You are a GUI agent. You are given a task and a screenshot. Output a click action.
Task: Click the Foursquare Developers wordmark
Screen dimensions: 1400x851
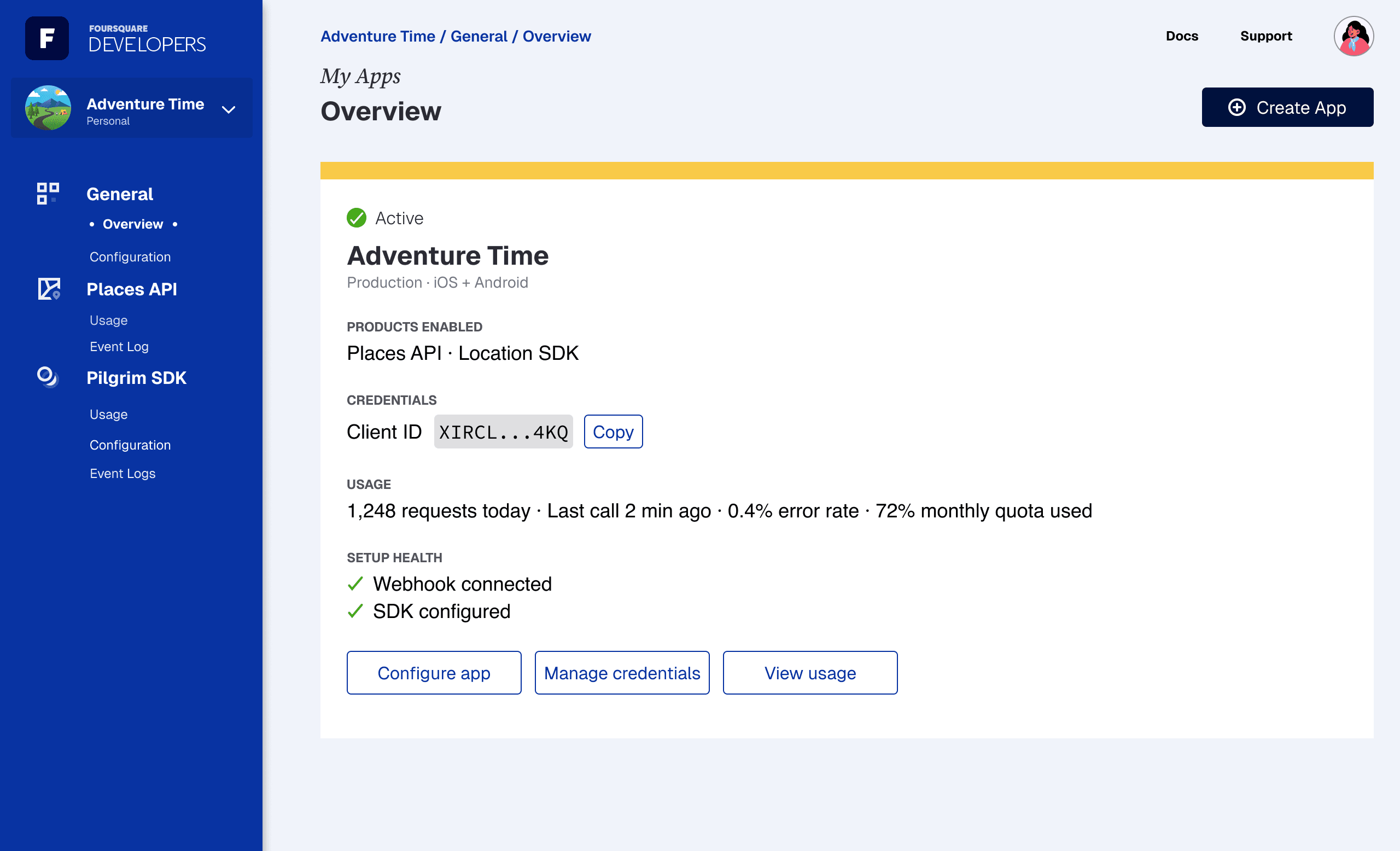[147, 39]
